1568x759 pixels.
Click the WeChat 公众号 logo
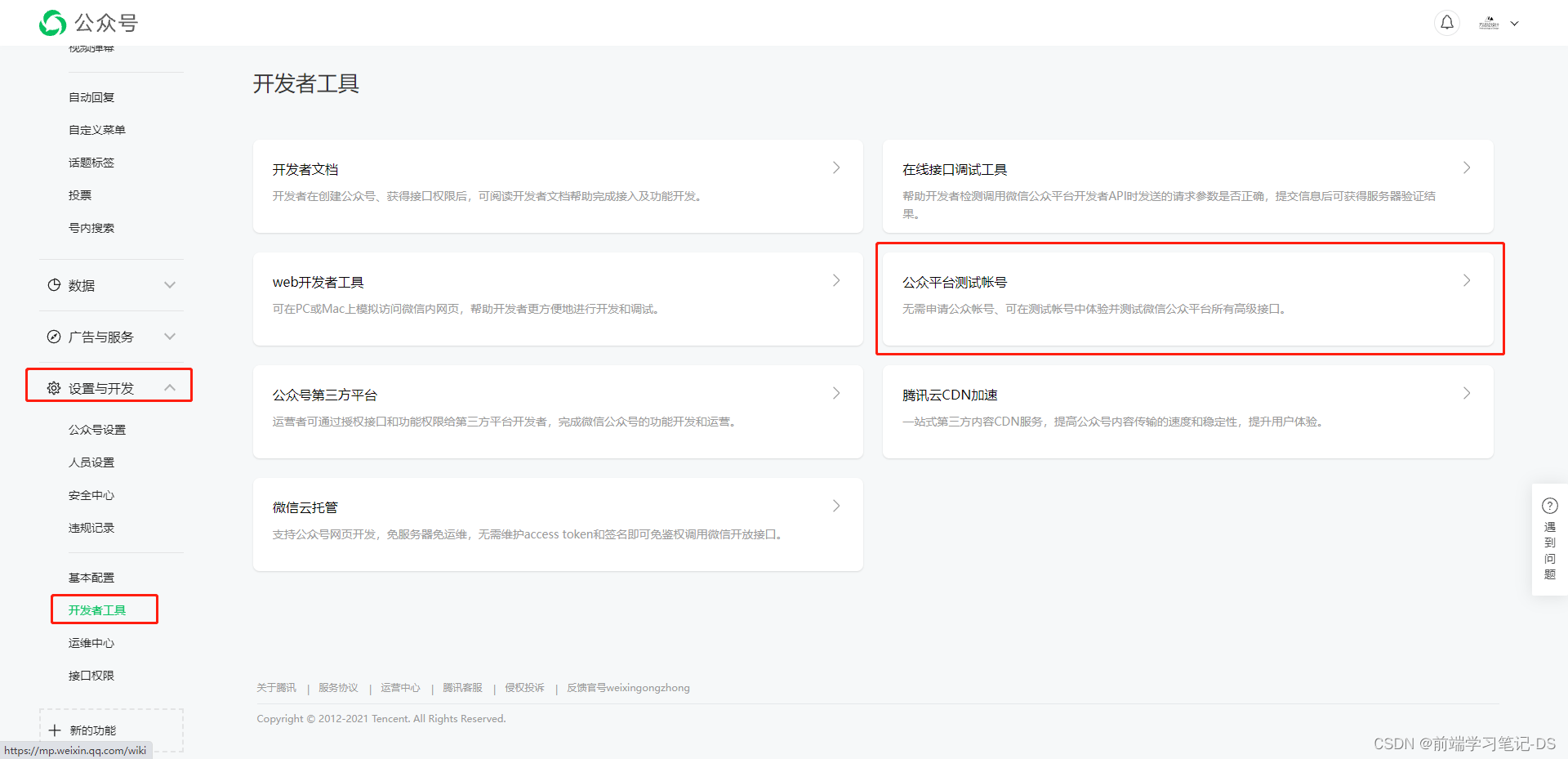pos(88,23)
